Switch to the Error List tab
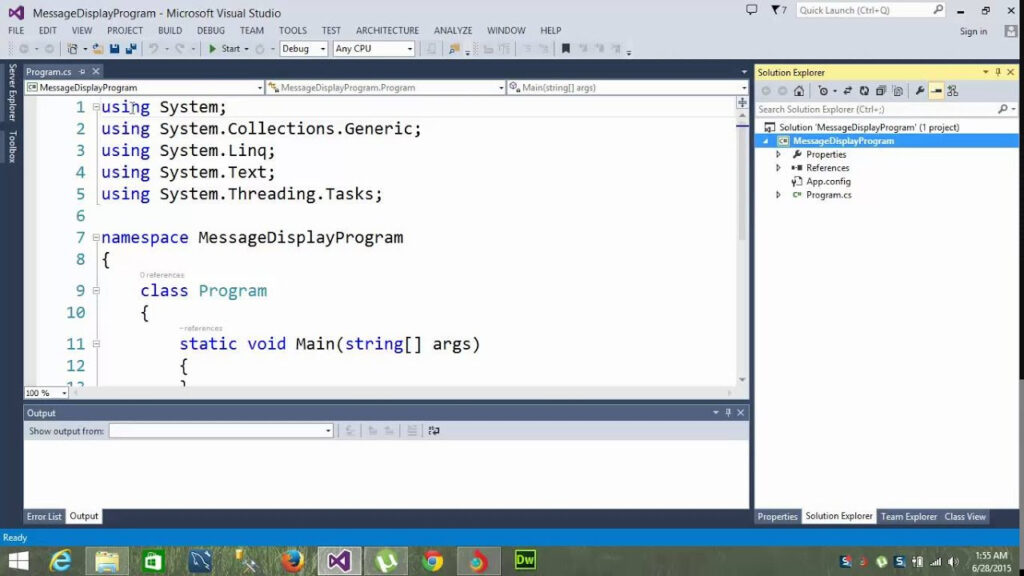Viewport: 1024px width, 576px height. point(44,517)
